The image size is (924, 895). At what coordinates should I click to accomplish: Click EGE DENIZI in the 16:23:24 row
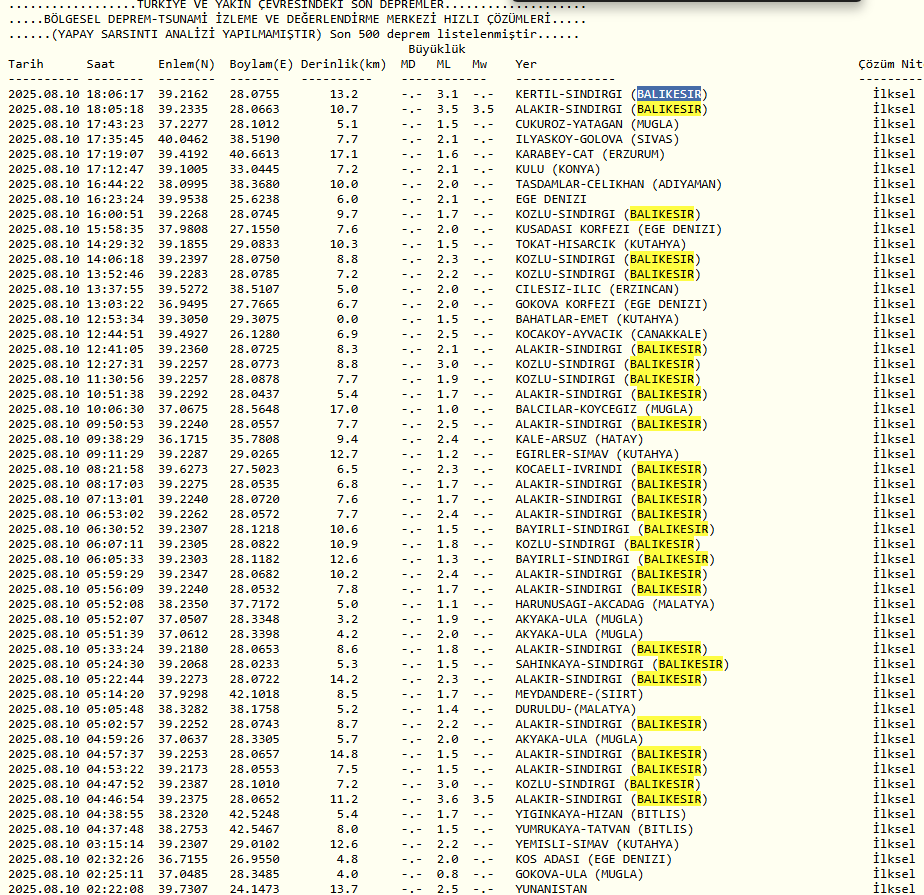550,199
